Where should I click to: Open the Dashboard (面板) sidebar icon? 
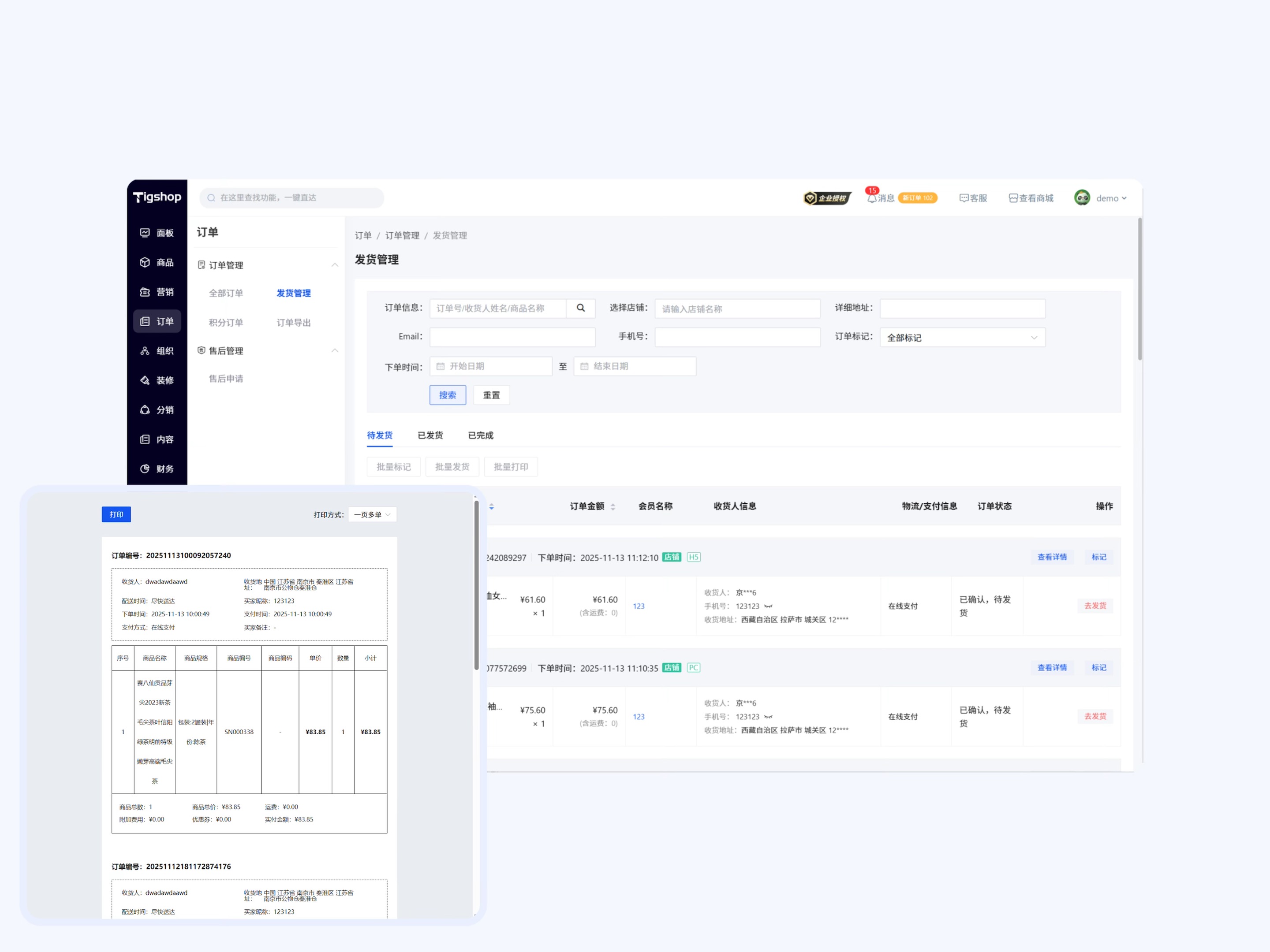(x=145, y=232)
